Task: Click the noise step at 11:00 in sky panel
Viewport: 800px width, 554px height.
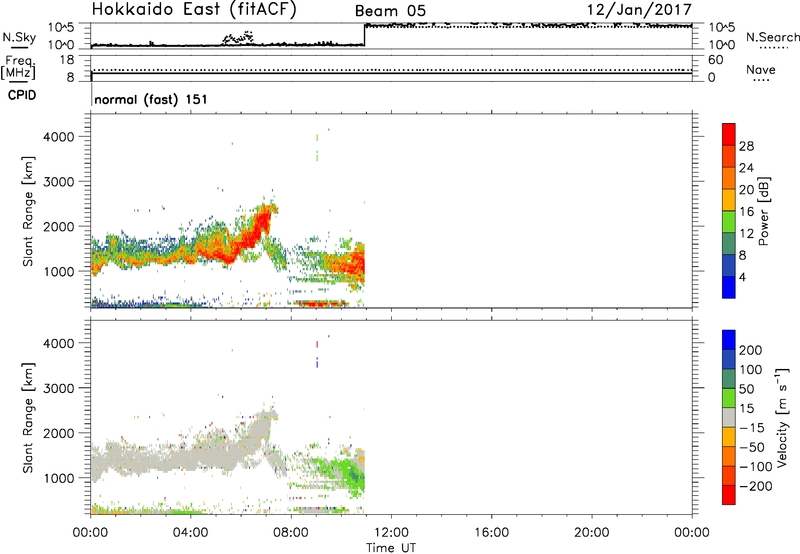Action: point(364,35)
